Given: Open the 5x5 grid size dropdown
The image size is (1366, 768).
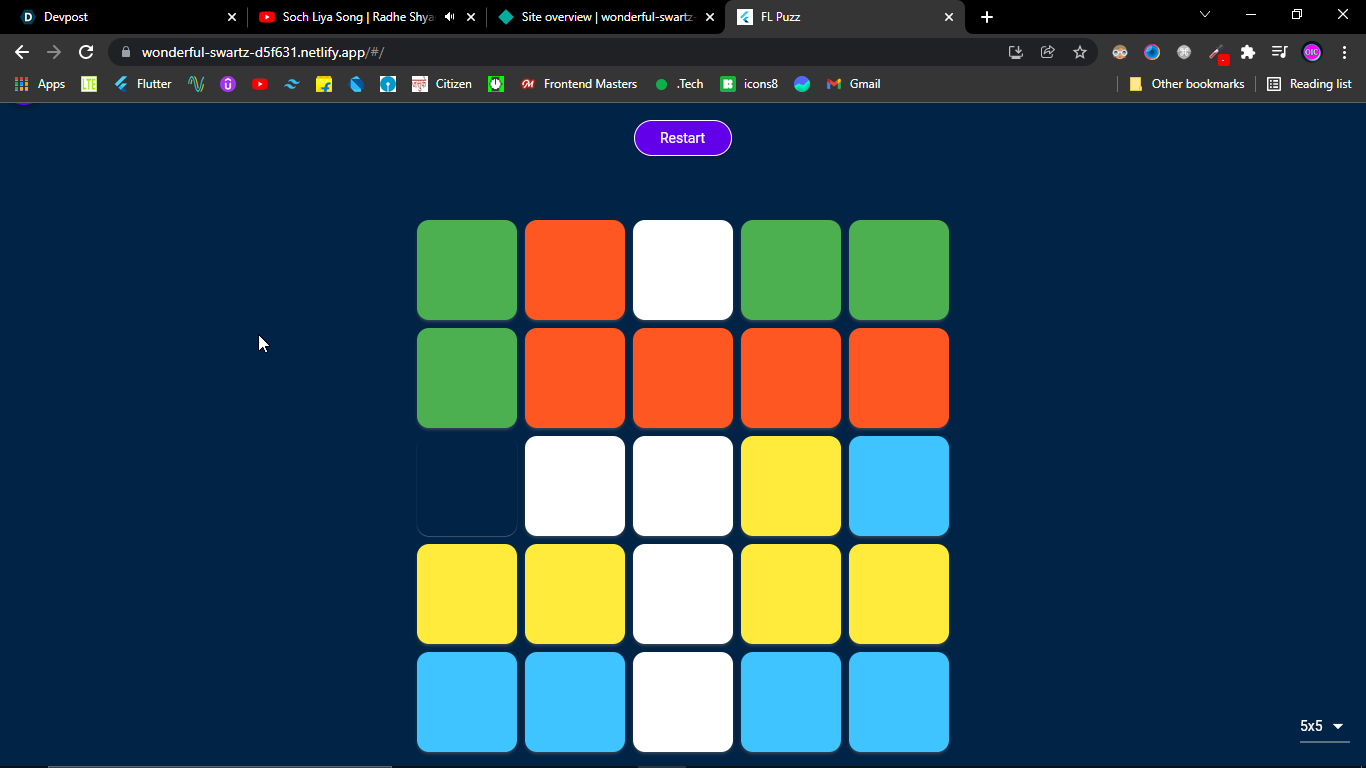Looking at the screenshot, I should (x=1324, y=727).
